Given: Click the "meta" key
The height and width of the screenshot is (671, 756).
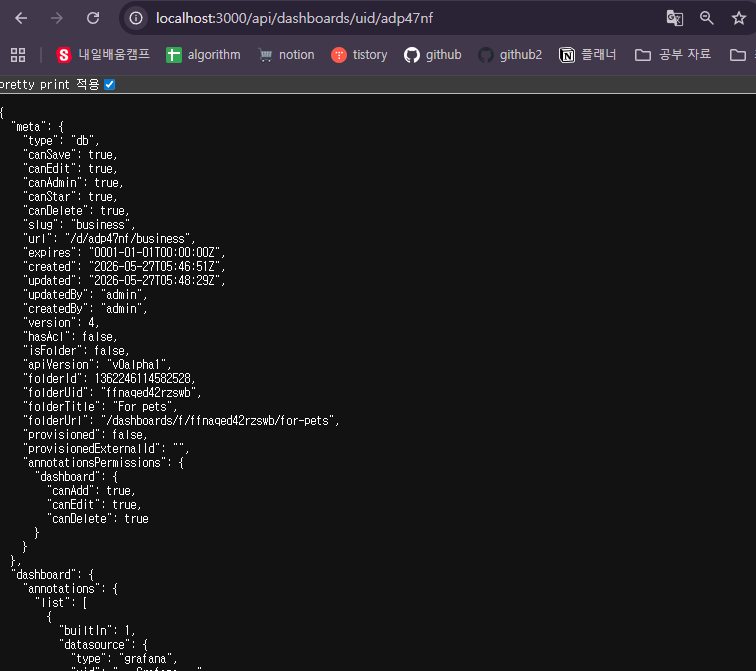Looking at the screenshot, I should pos(28,127).
